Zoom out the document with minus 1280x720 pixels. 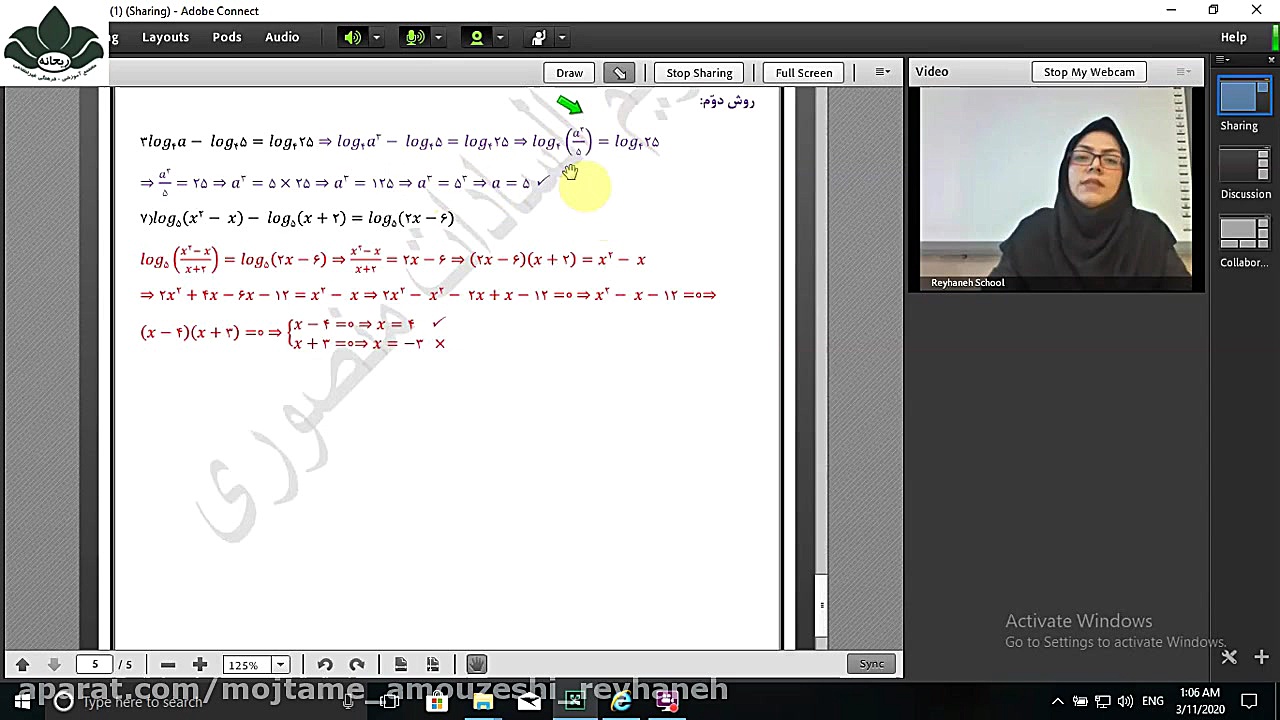[168, 664]
